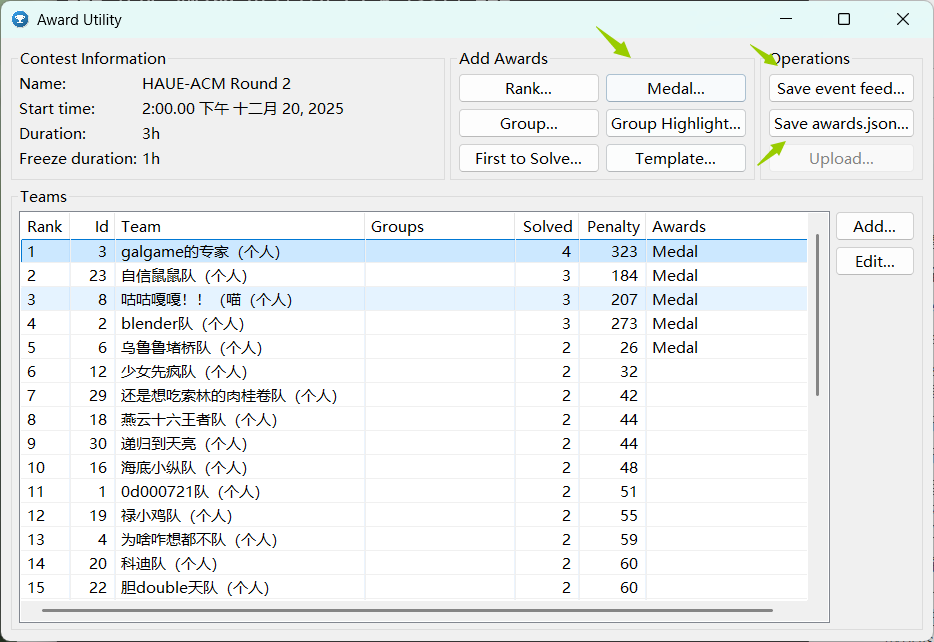
Task: Click the vertical scrollbar of teams table
Action: tap(818, 315)
